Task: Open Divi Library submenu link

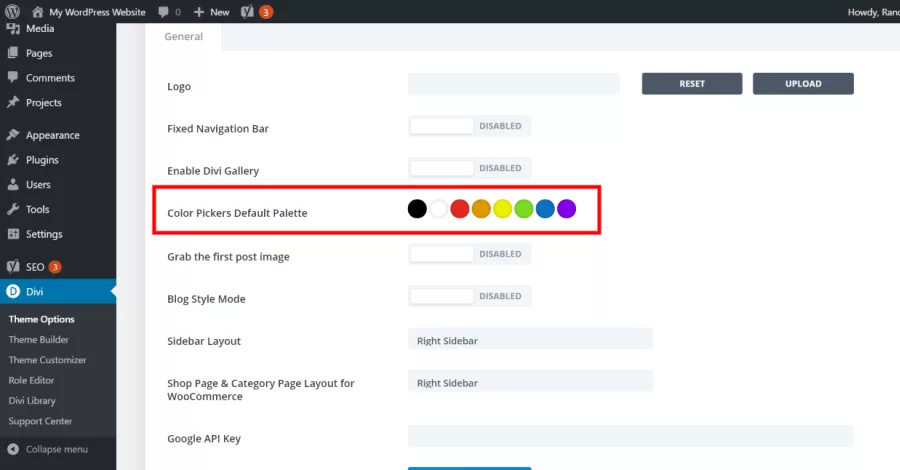Action: tap(32, 401)
